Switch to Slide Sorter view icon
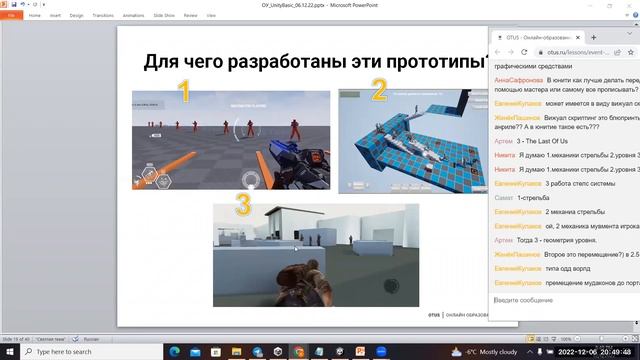 [538, 339]
